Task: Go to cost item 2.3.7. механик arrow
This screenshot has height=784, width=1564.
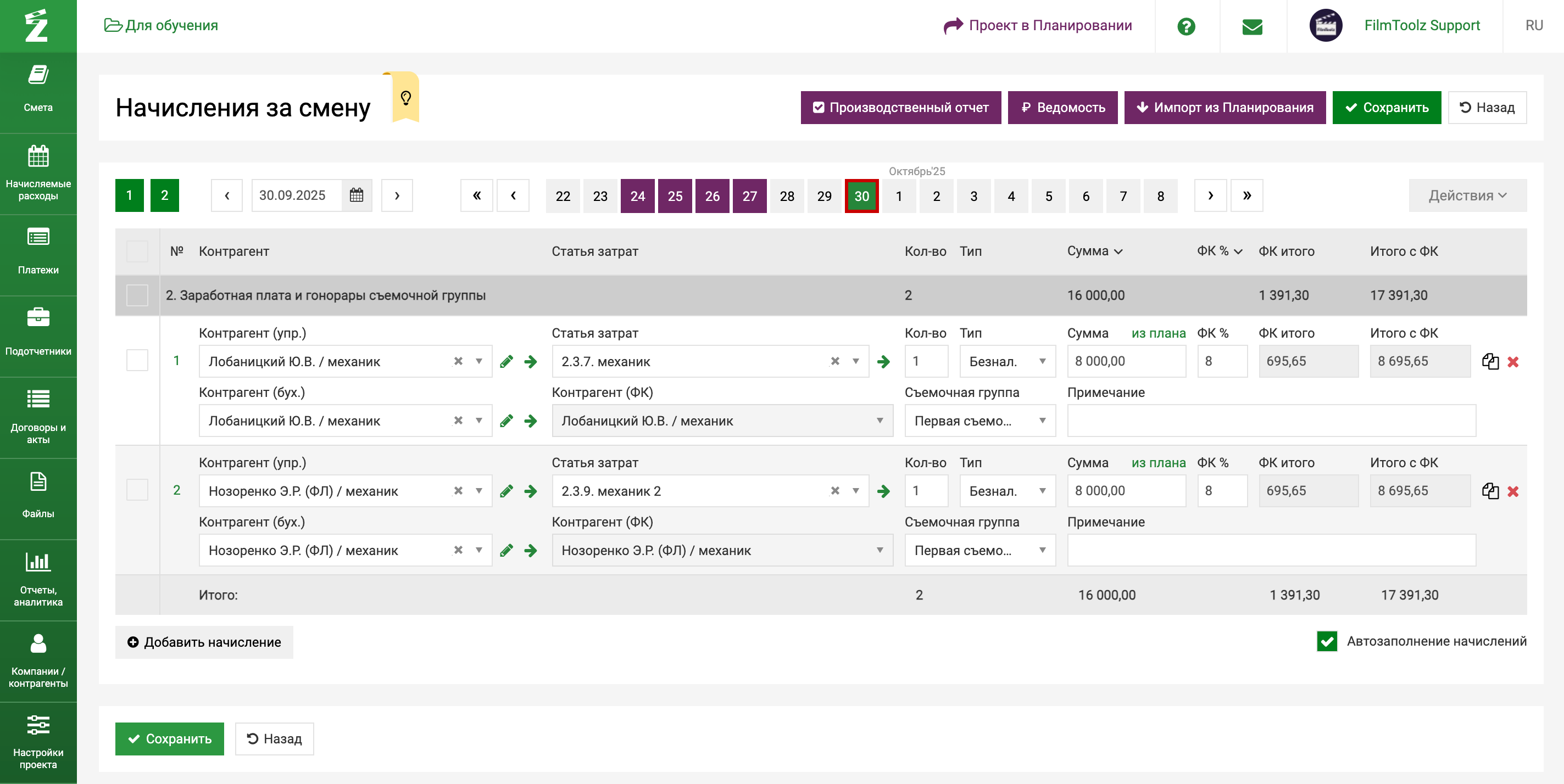Action: click(883, 362)
